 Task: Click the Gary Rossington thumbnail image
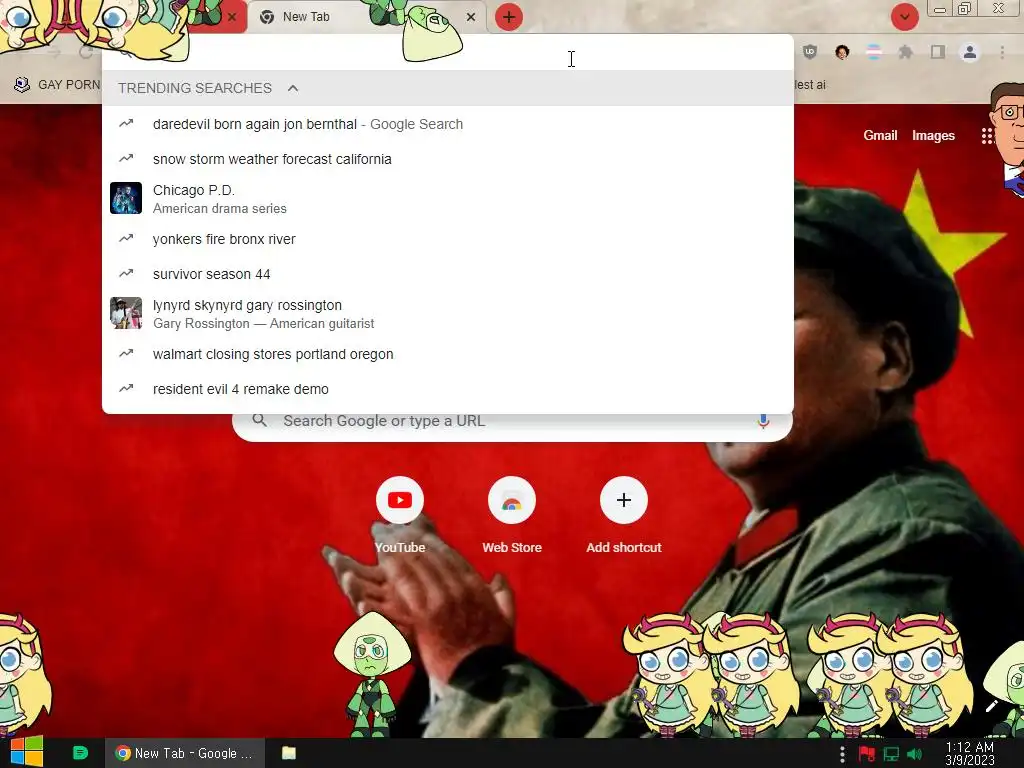click(126, 313)
